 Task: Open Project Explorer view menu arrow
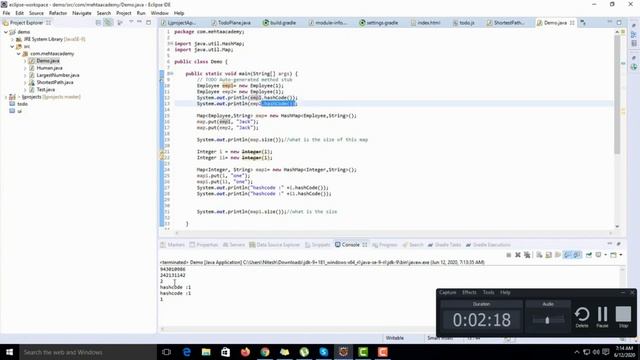point(131,22)
